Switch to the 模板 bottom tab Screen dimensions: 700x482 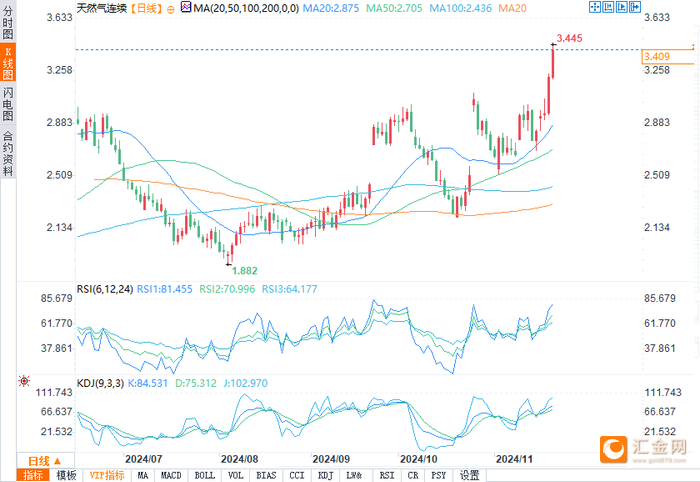click(67, 475)
